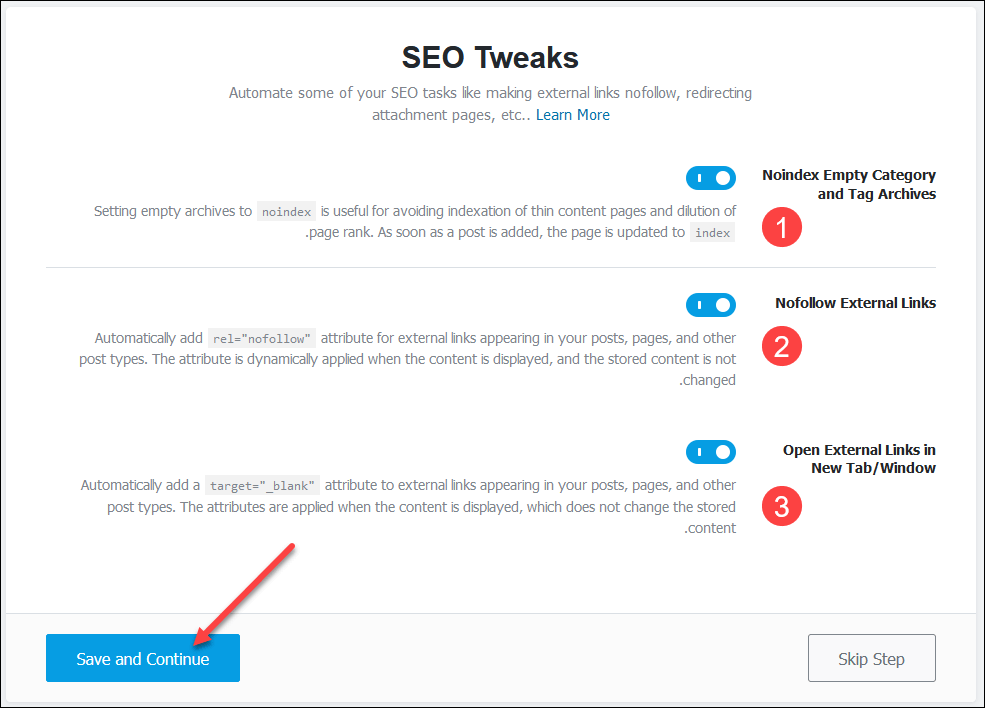Click the "Automate some of your SEO tasks" subtitle
The height and width of the screenshot is (708, 985).
(x=490, y=93)
